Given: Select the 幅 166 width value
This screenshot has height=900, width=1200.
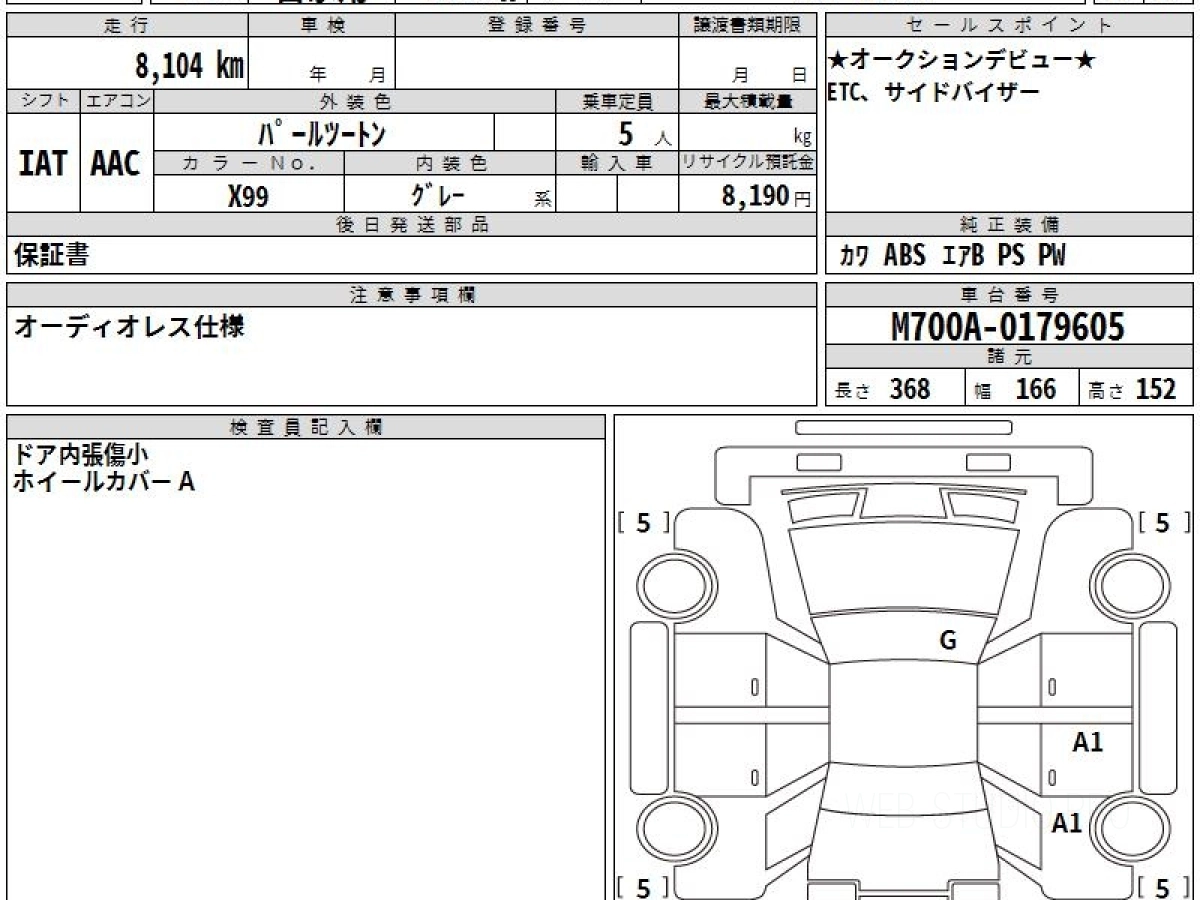Looking at the screenshot, I should tap(1015, 389).
